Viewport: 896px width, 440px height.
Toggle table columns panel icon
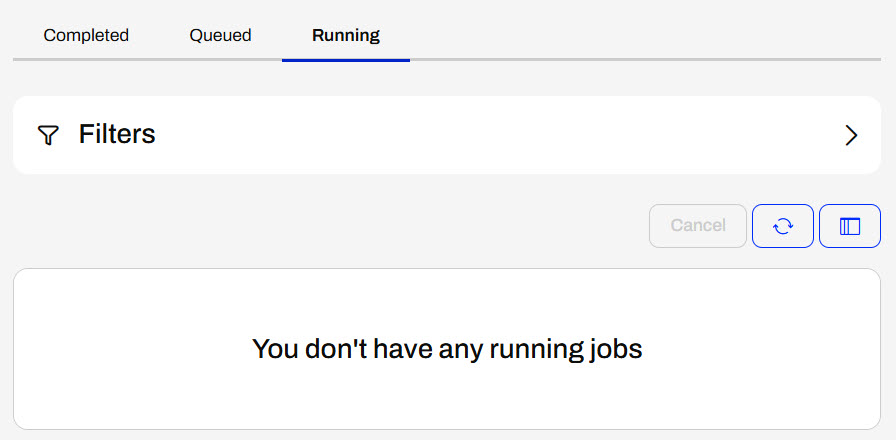pos(850,226)
